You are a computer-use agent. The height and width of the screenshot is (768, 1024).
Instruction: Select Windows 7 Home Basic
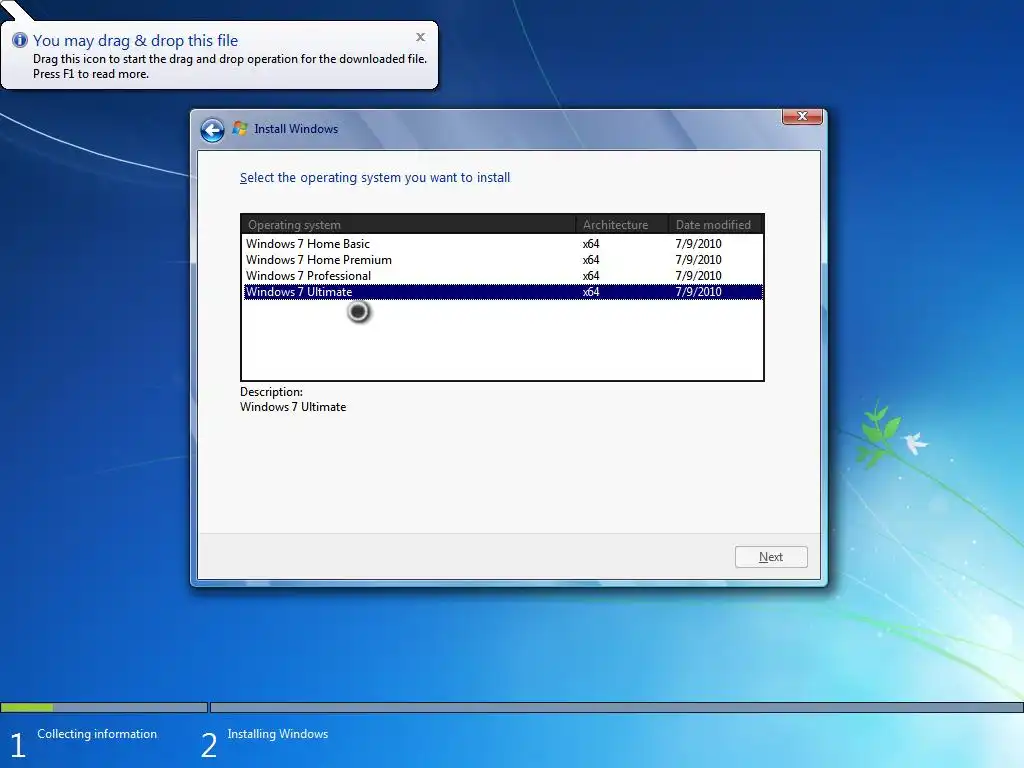(x=503, y=244)
